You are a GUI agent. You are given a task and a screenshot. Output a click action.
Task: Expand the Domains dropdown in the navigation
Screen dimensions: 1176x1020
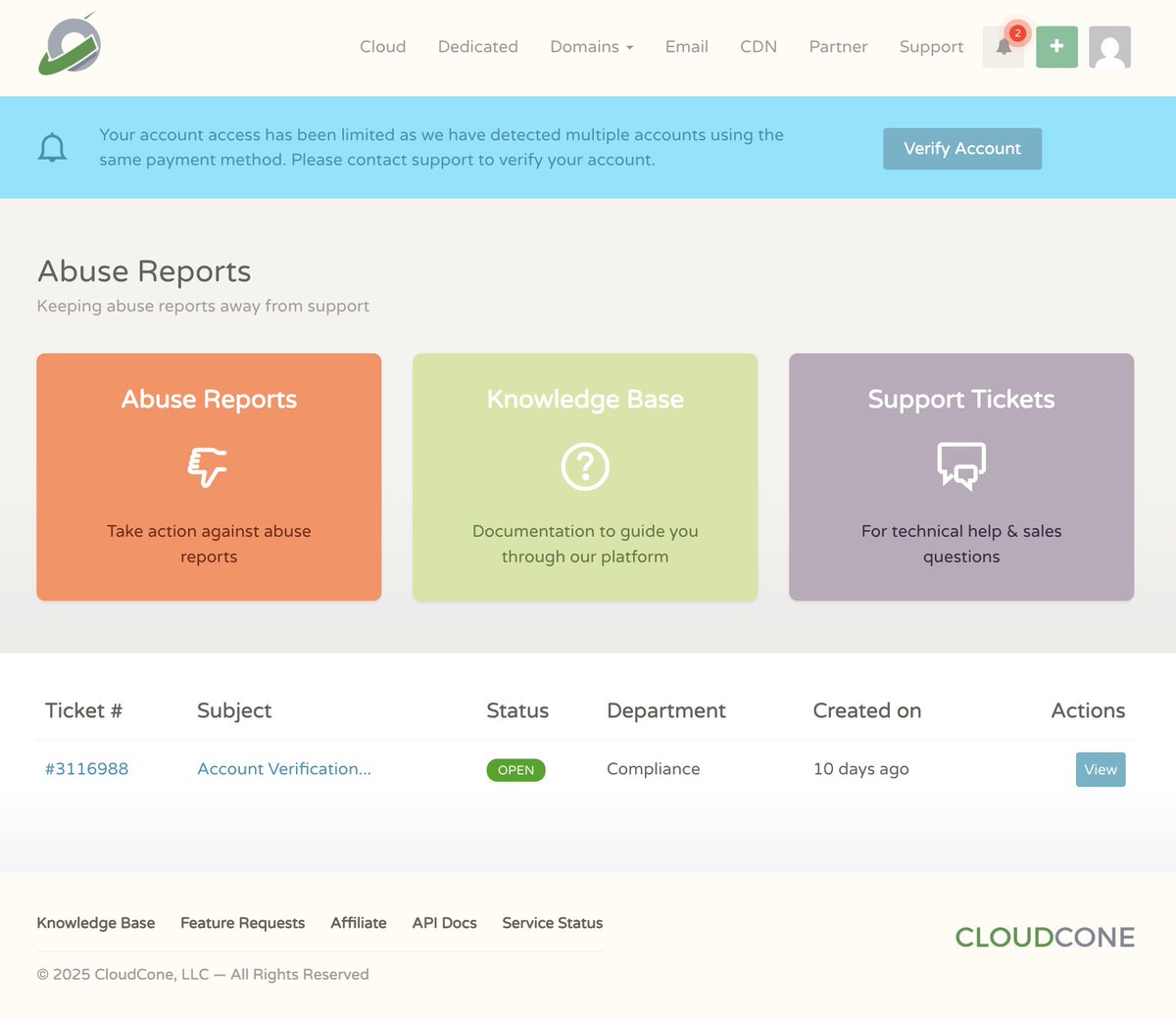coord(591,47)
